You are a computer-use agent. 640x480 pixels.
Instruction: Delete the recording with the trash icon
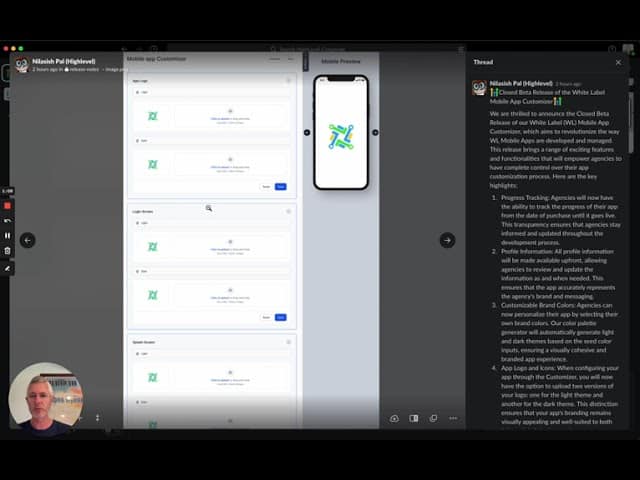[x=8, y=251]
